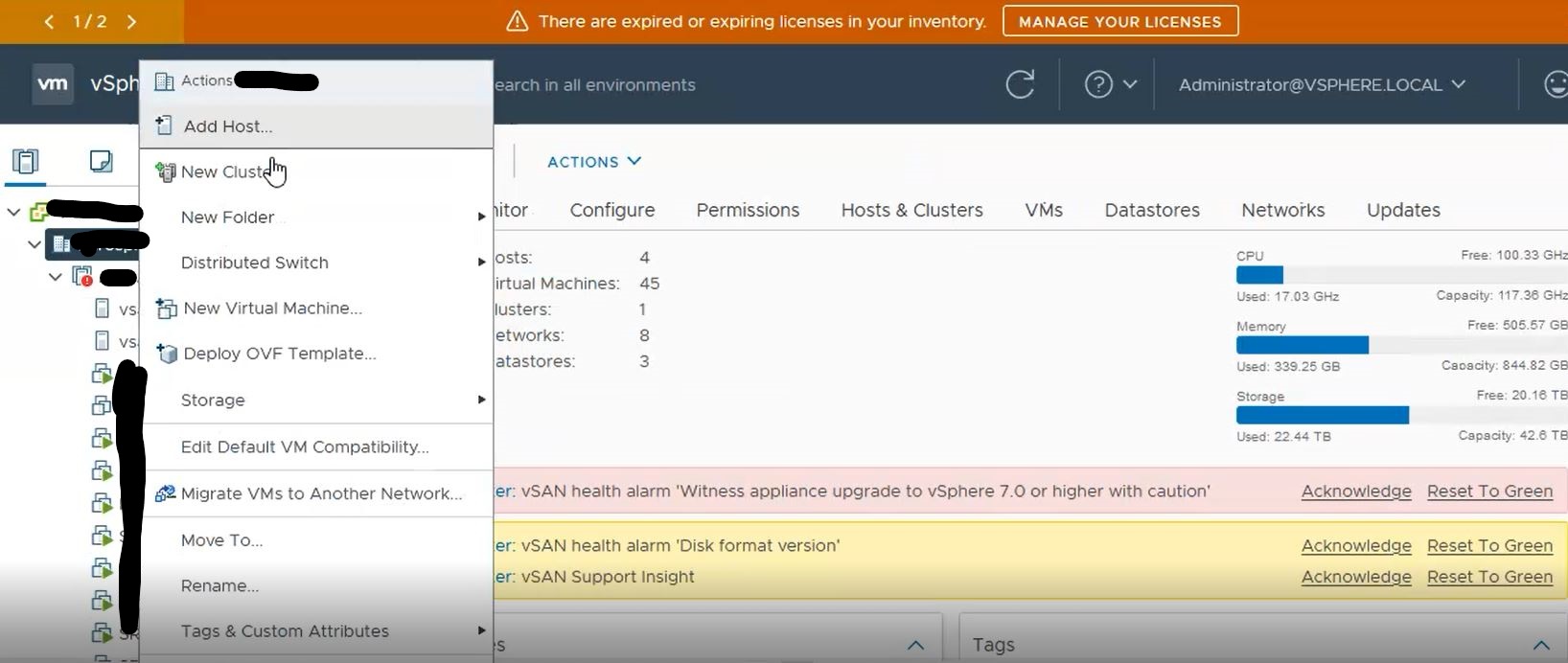Switch to the Hosts & Clusters tab
Screen dimensions: 1568x663
click(x=912, y=210)
